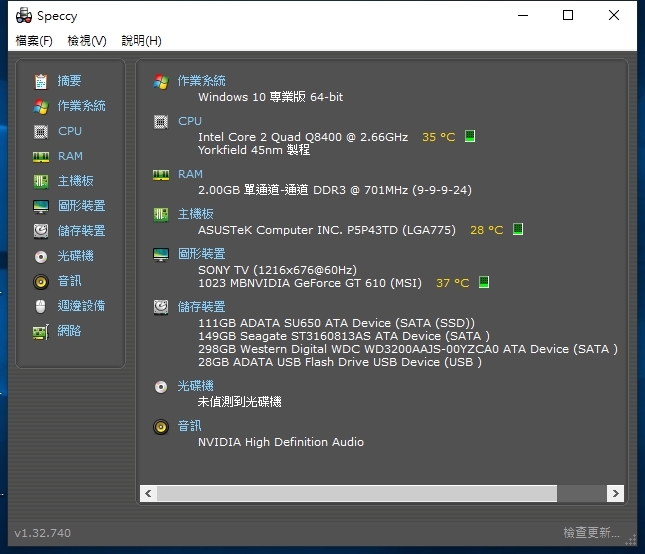
Task: Open the CPU heading link in summary
Action: coord(190,121)
